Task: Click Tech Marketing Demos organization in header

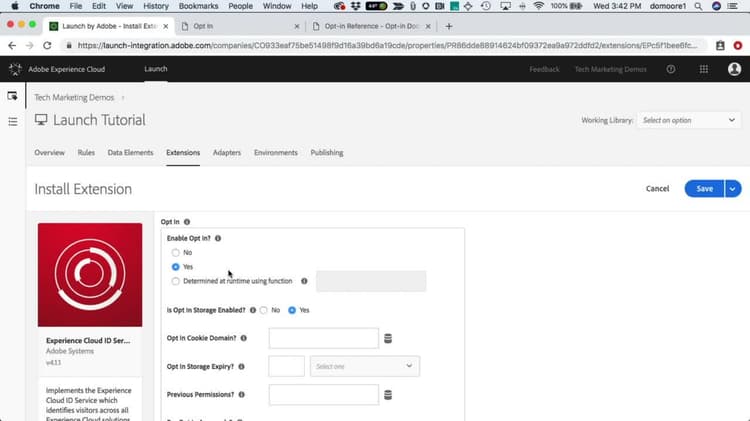Action: [x=610, y=69]
